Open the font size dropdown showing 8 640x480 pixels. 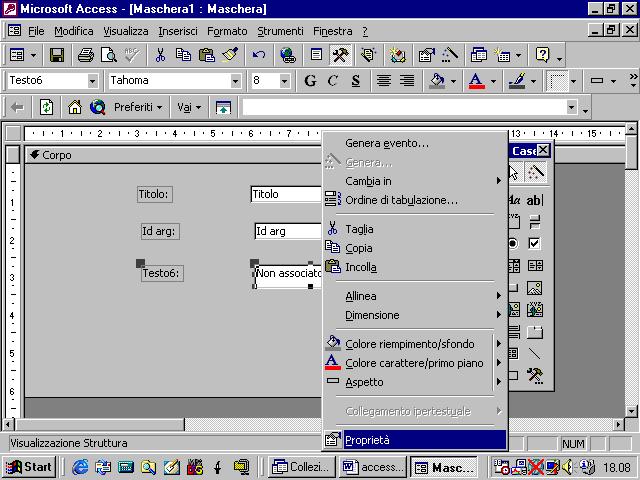[284, 81]
